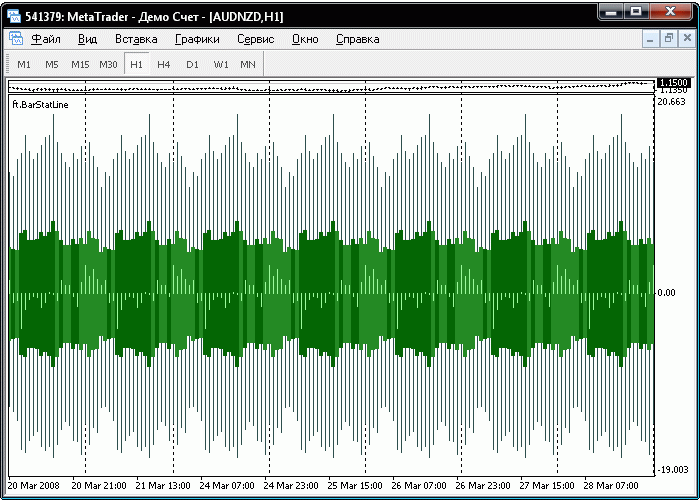700x500 pixels.
Task: Click the 24 Mar 07:00 time label
Action: 227,485
